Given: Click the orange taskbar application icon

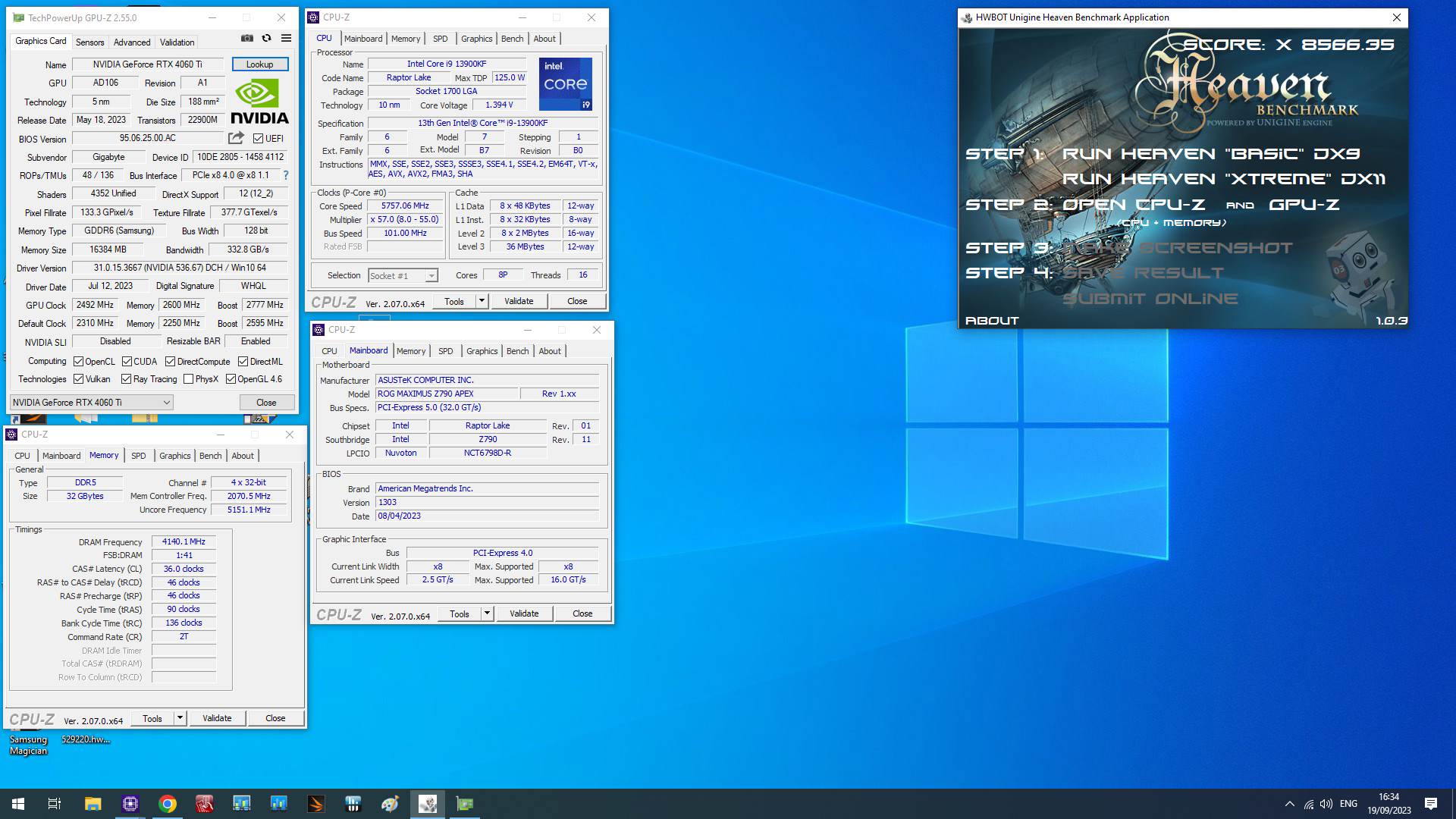Looking at the screenshot, I should click(x=315, y=804).
